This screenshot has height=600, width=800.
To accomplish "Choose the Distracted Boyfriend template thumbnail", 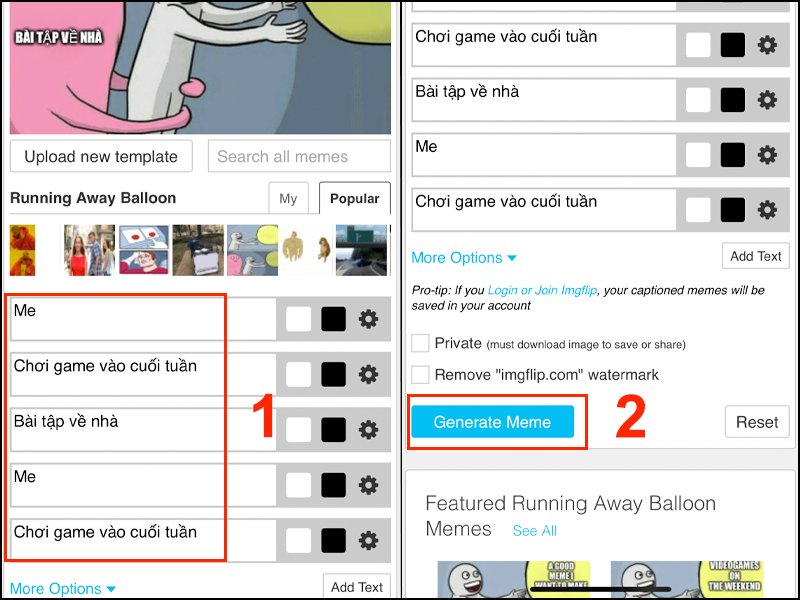I will [x=89, y=250].
